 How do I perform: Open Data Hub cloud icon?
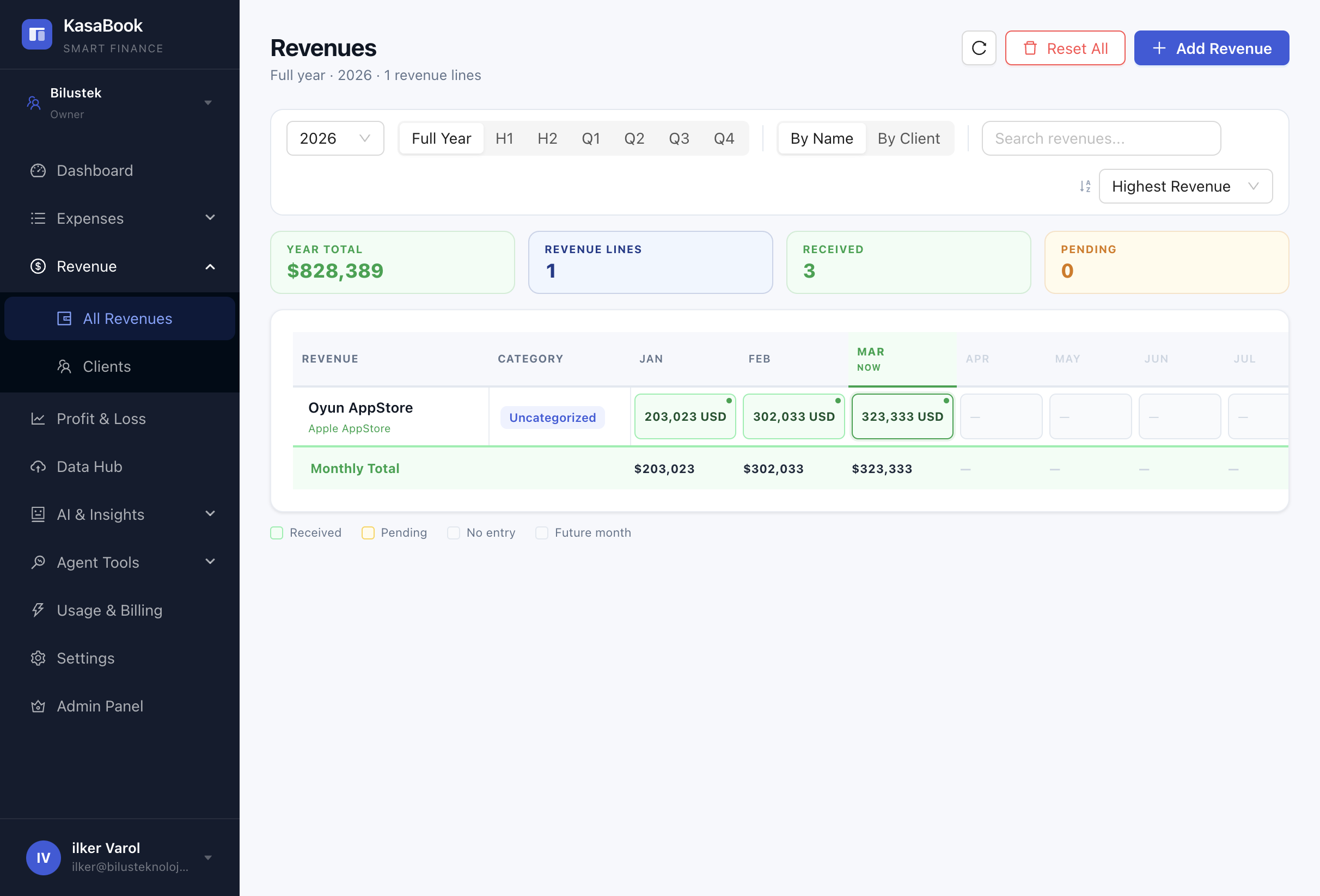tap(38, 467)
